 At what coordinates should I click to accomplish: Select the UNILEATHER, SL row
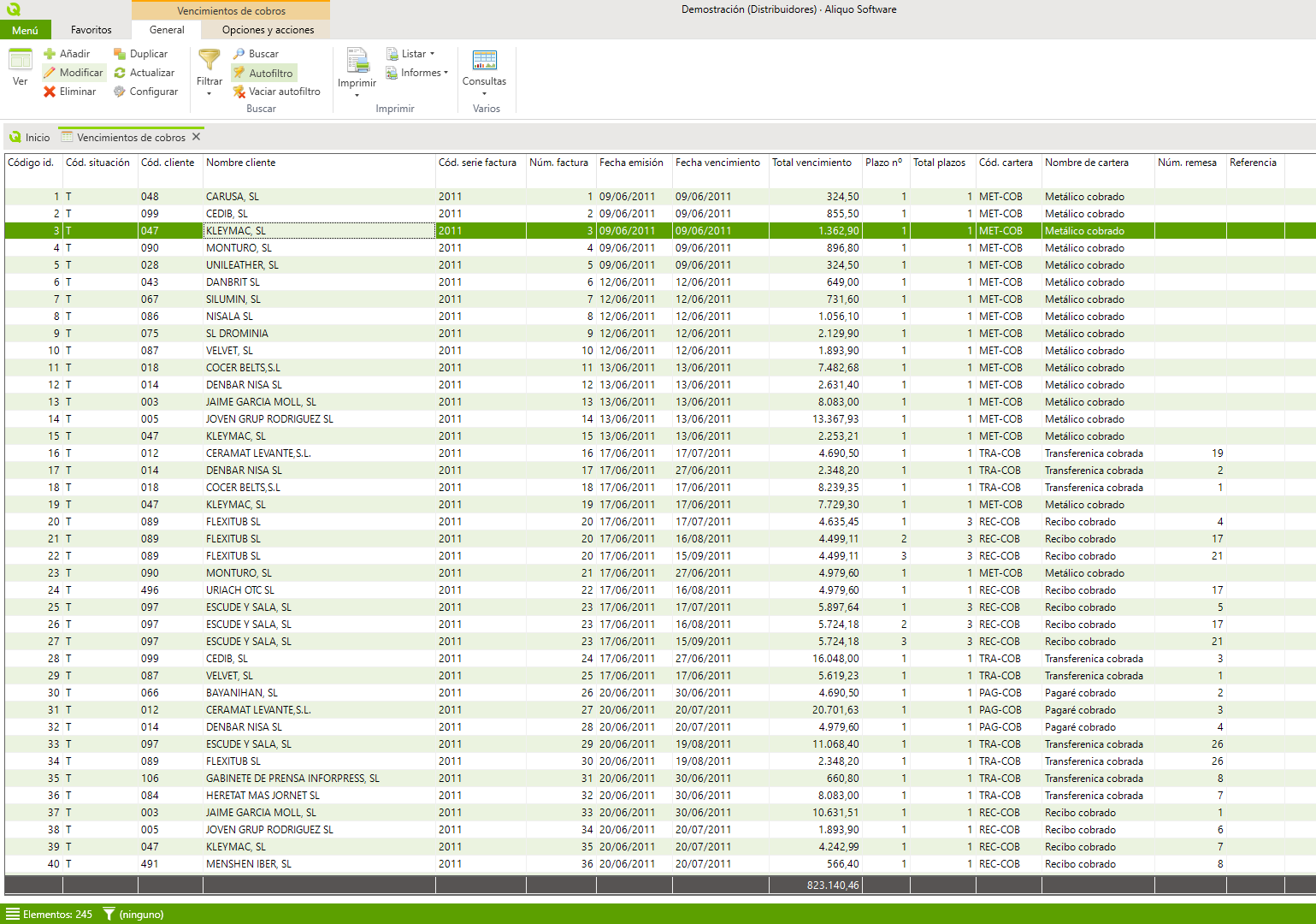click(659, 265)
